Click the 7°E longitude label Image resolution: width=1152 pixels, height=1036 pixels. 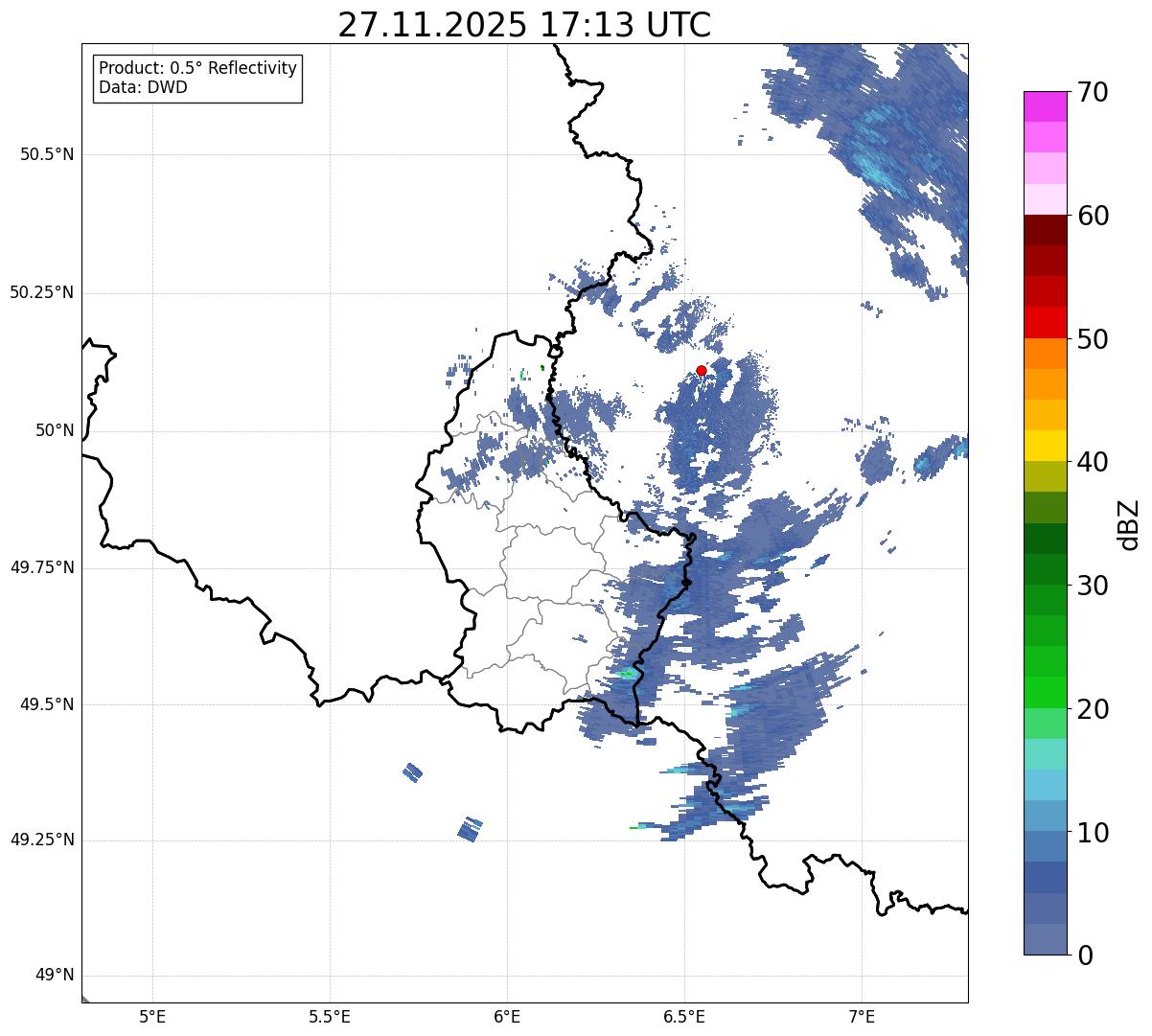[862, 1017]
